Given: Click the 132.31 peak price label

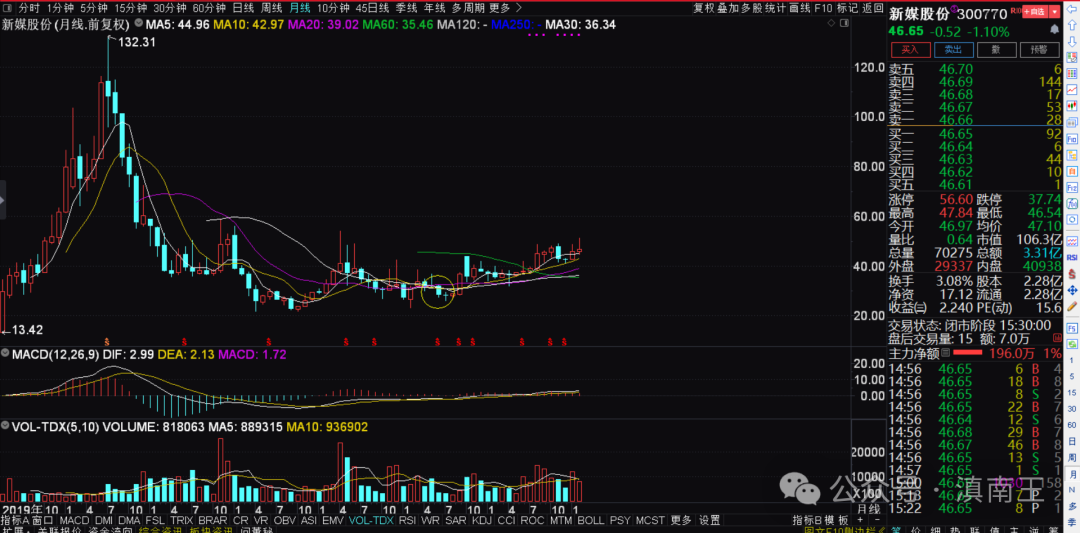Looking at the screenshot, I should (138, 42).
